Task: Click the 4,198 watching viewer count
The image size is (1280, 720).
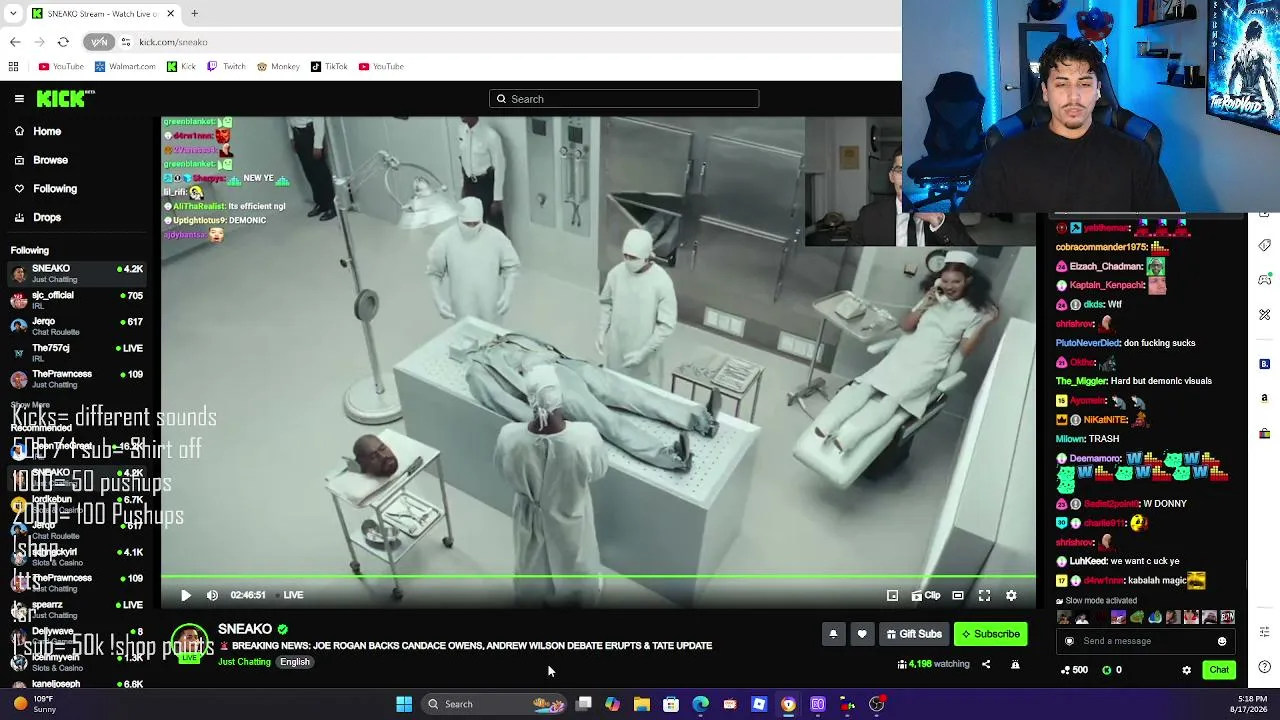Action: [934, 664]
